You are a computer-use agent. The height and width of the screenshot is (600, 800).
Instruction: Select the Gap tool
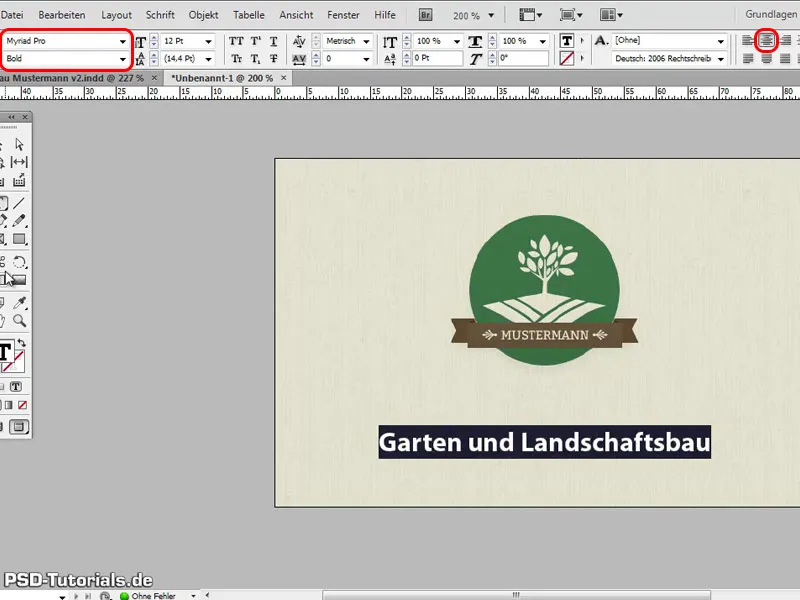19,162
